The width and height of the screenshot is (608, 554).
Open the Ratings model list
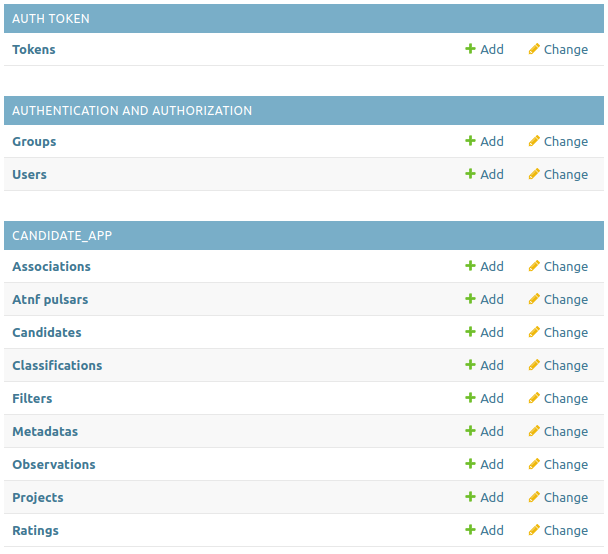click(36, 530)
